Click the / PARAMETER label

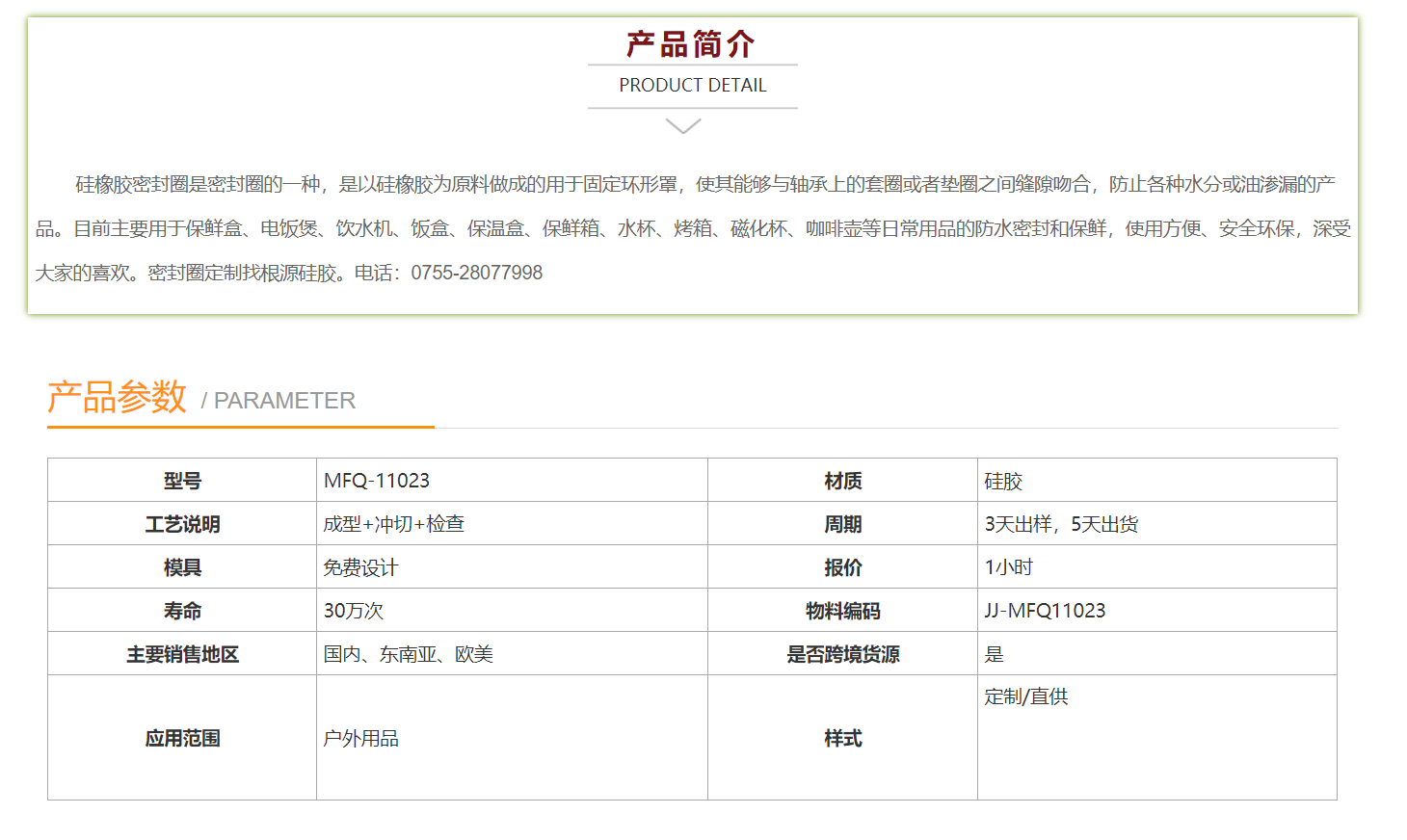coord(279,401)
